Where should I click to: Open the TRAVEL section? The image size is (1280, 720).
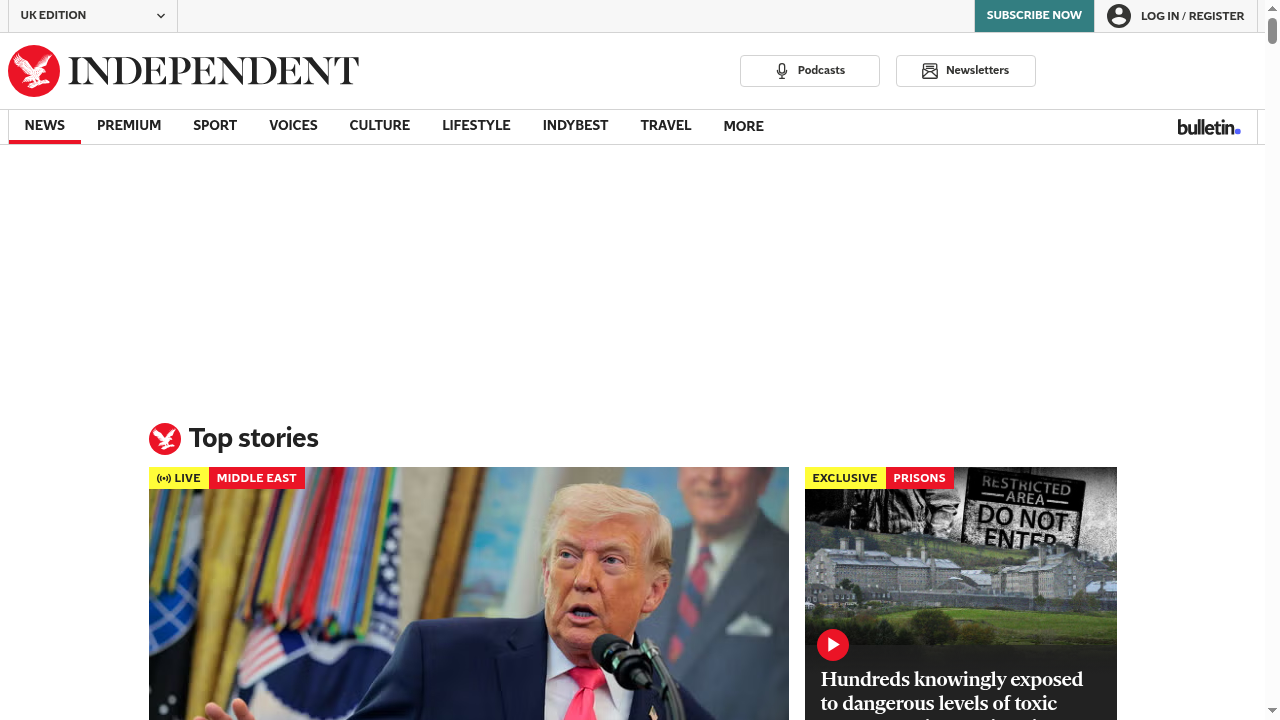click(666, 125)
